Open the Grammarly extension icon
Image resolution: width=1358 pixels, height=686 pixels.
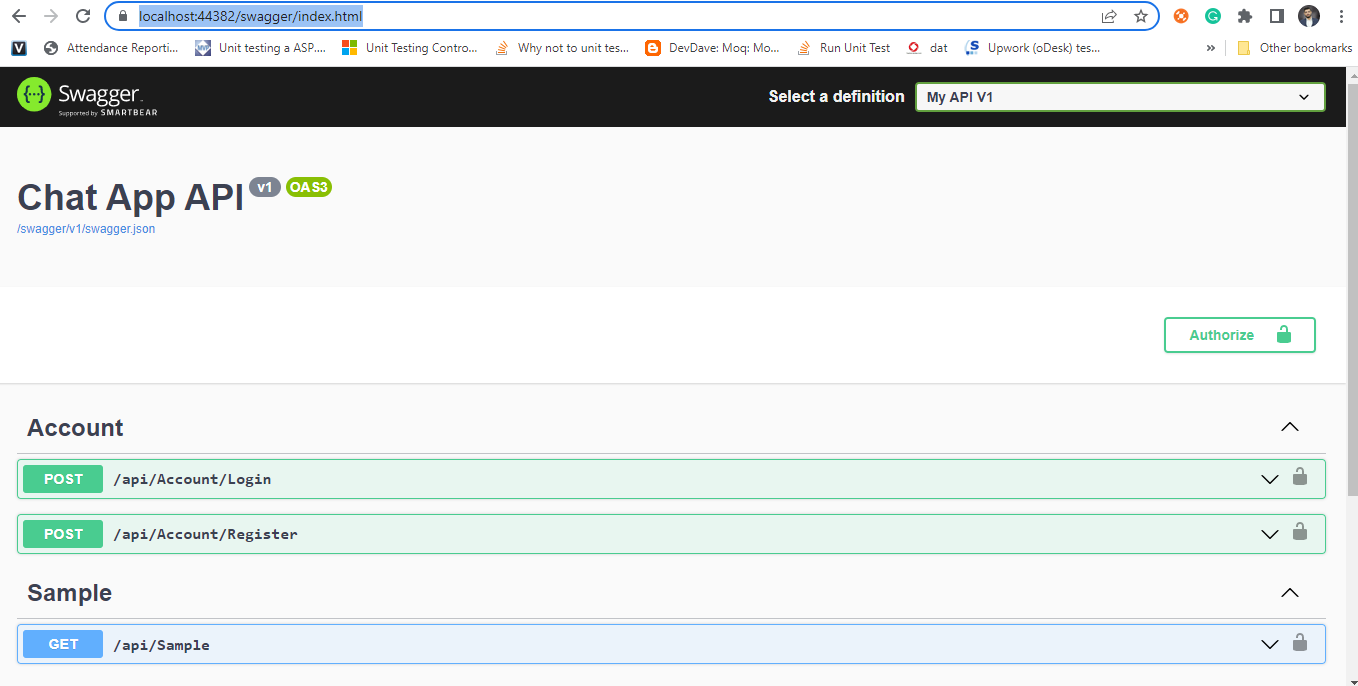[x=1211, y=15]
